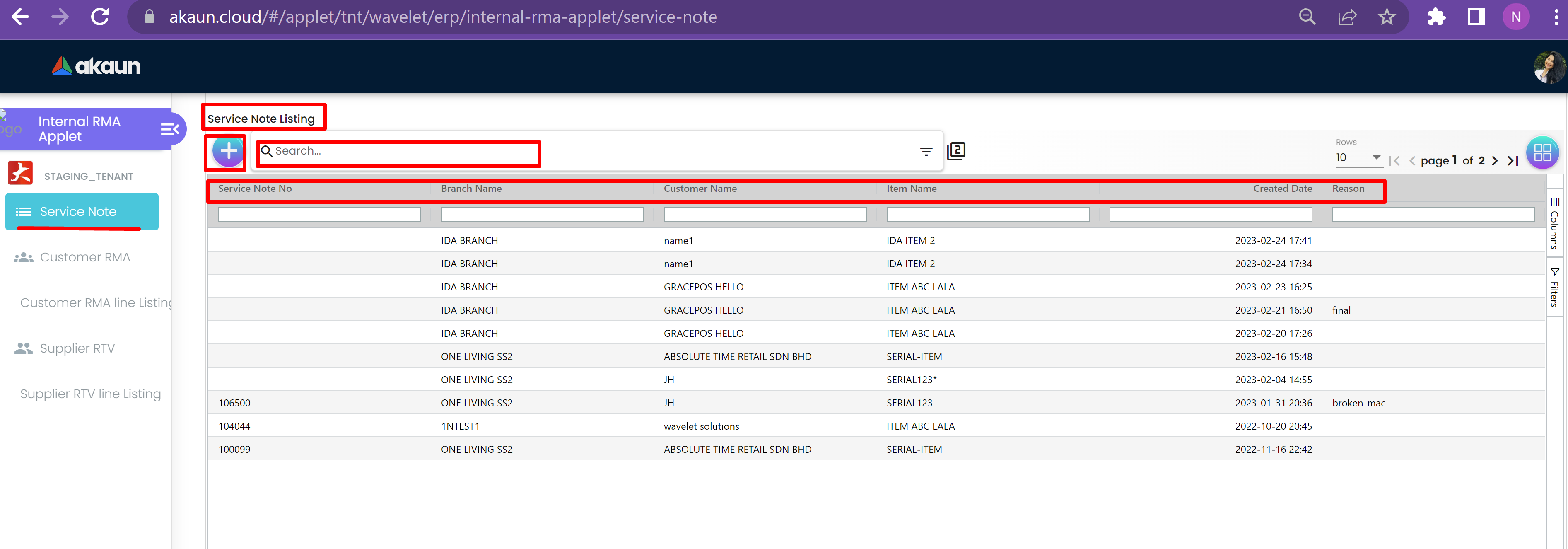Open Customer RMA menu item
Image resolution: width=1568 pixels, height=549 pixels.
coord(84,257)
